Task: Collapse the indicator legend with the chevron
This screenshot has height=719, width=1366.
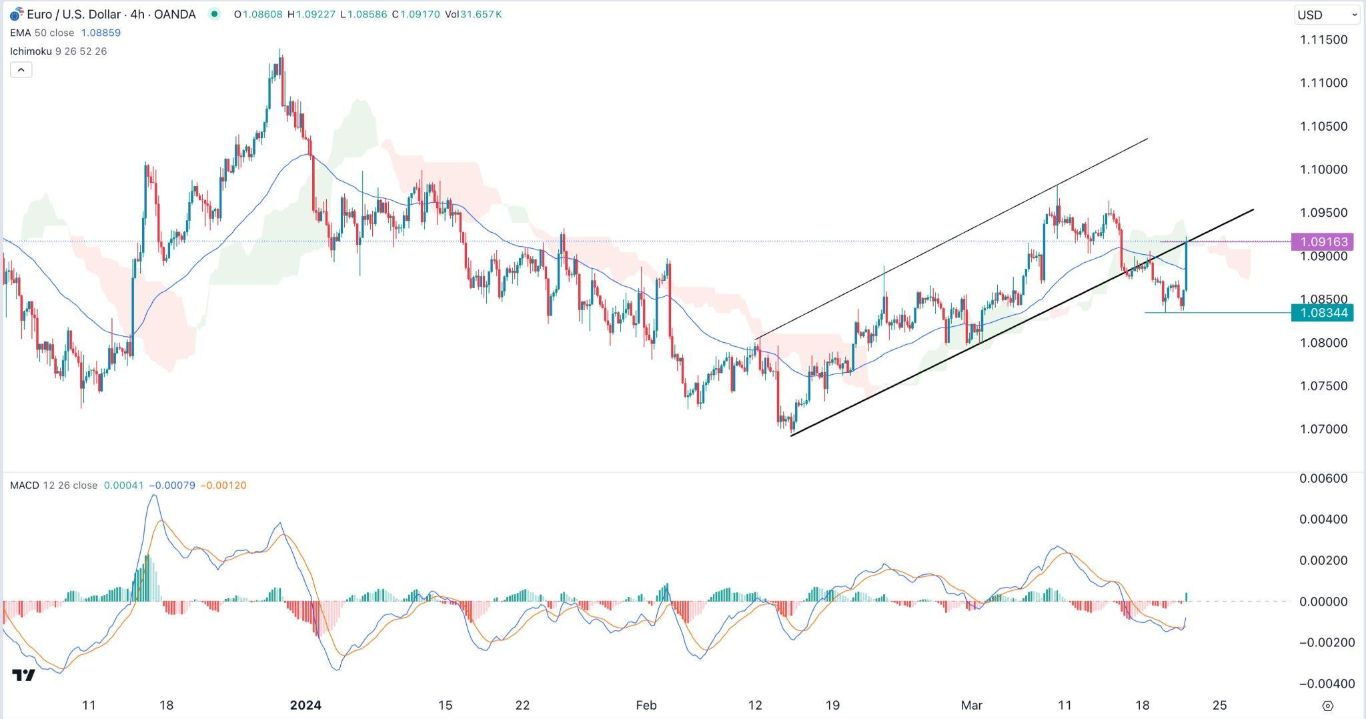Action: pos(20,70)
